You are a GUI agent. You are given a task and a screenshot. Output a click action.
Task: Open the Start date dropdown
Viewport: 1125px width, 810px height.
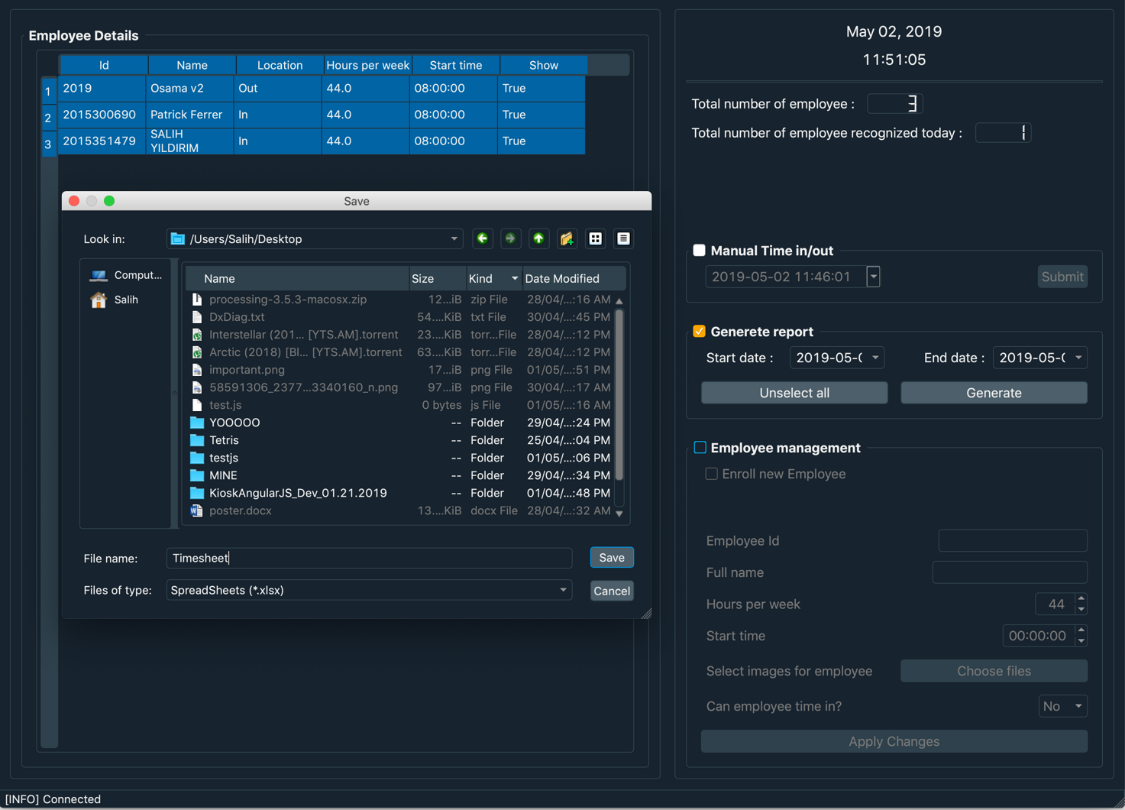(x=875, y=357)
